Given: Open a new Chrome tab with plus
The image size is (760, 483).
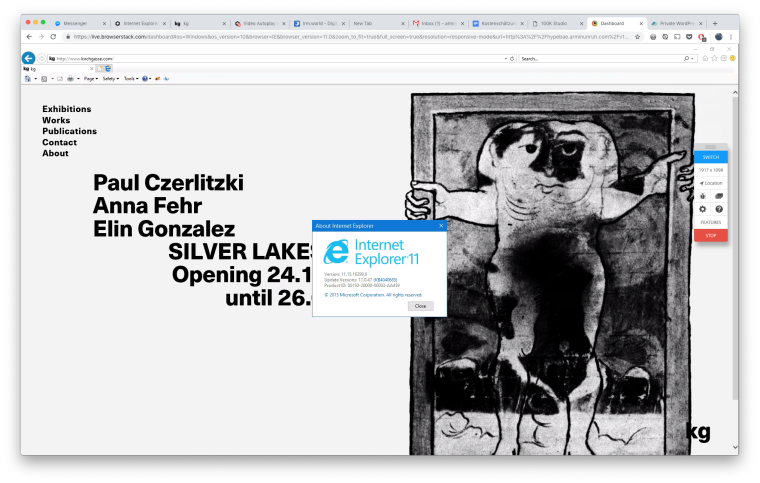Looking at the screenshot, I should [714, 22].
